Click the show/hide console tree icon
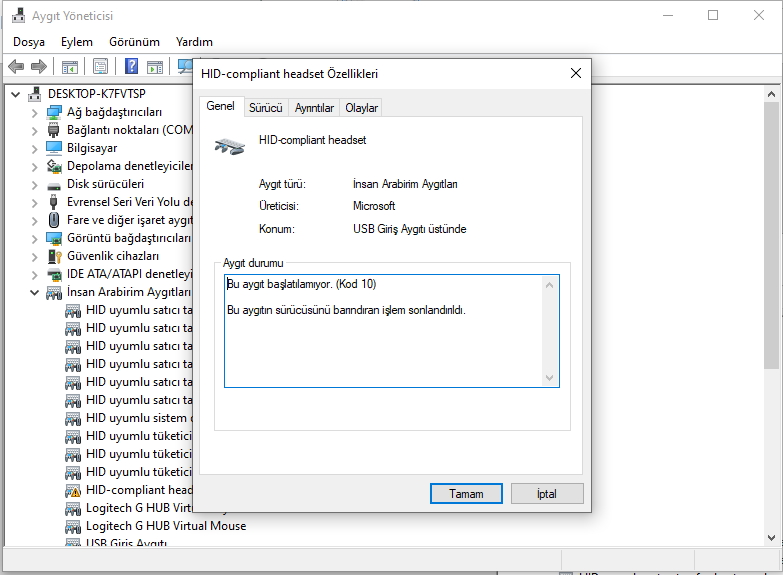 (70, 67)
